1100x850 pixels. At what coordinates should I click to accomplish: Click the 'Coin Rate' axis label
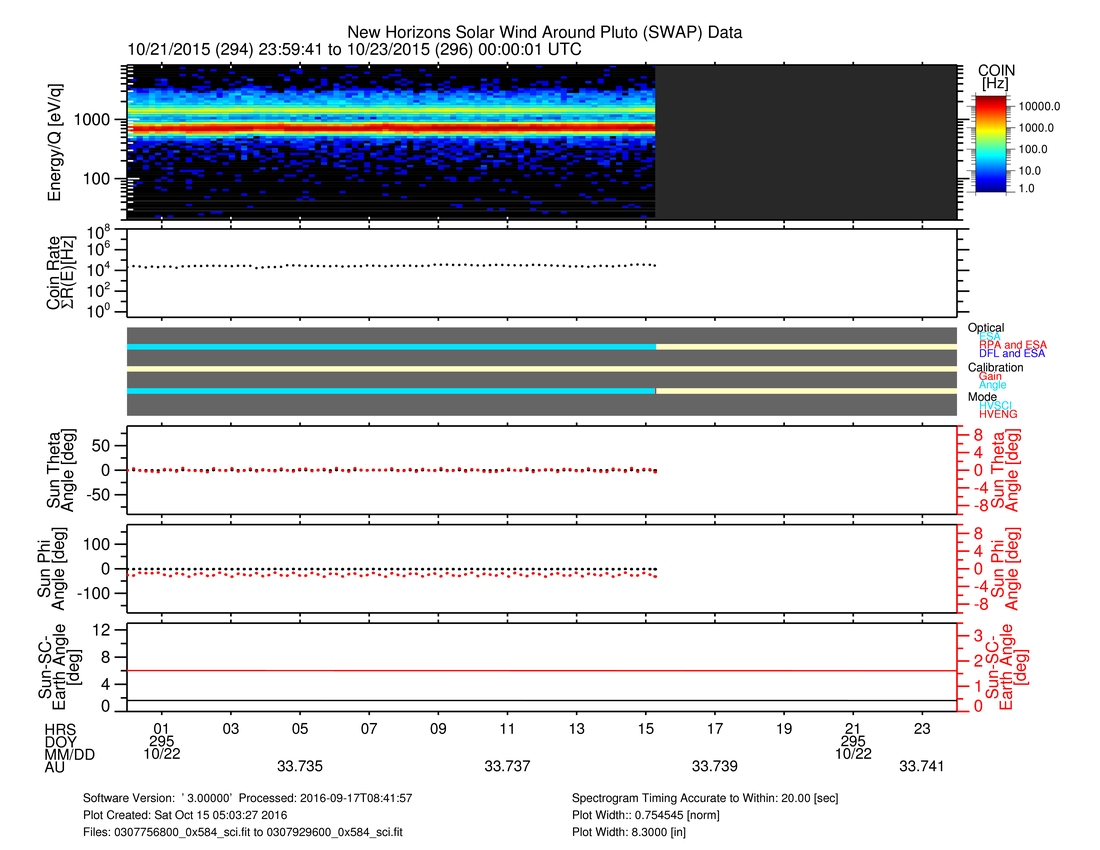[x=56, y=271]
